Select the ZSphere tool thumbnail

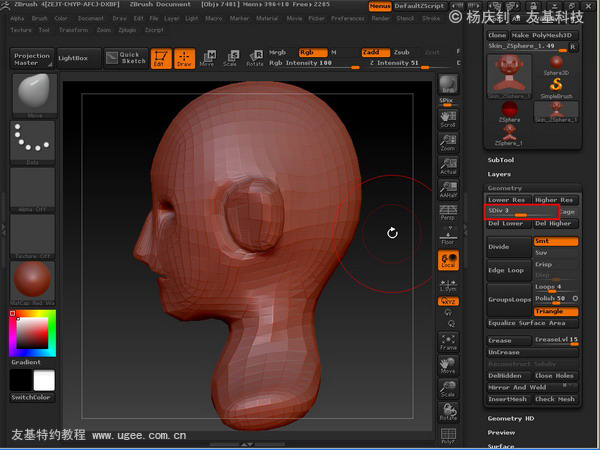[x=509, y=112]
